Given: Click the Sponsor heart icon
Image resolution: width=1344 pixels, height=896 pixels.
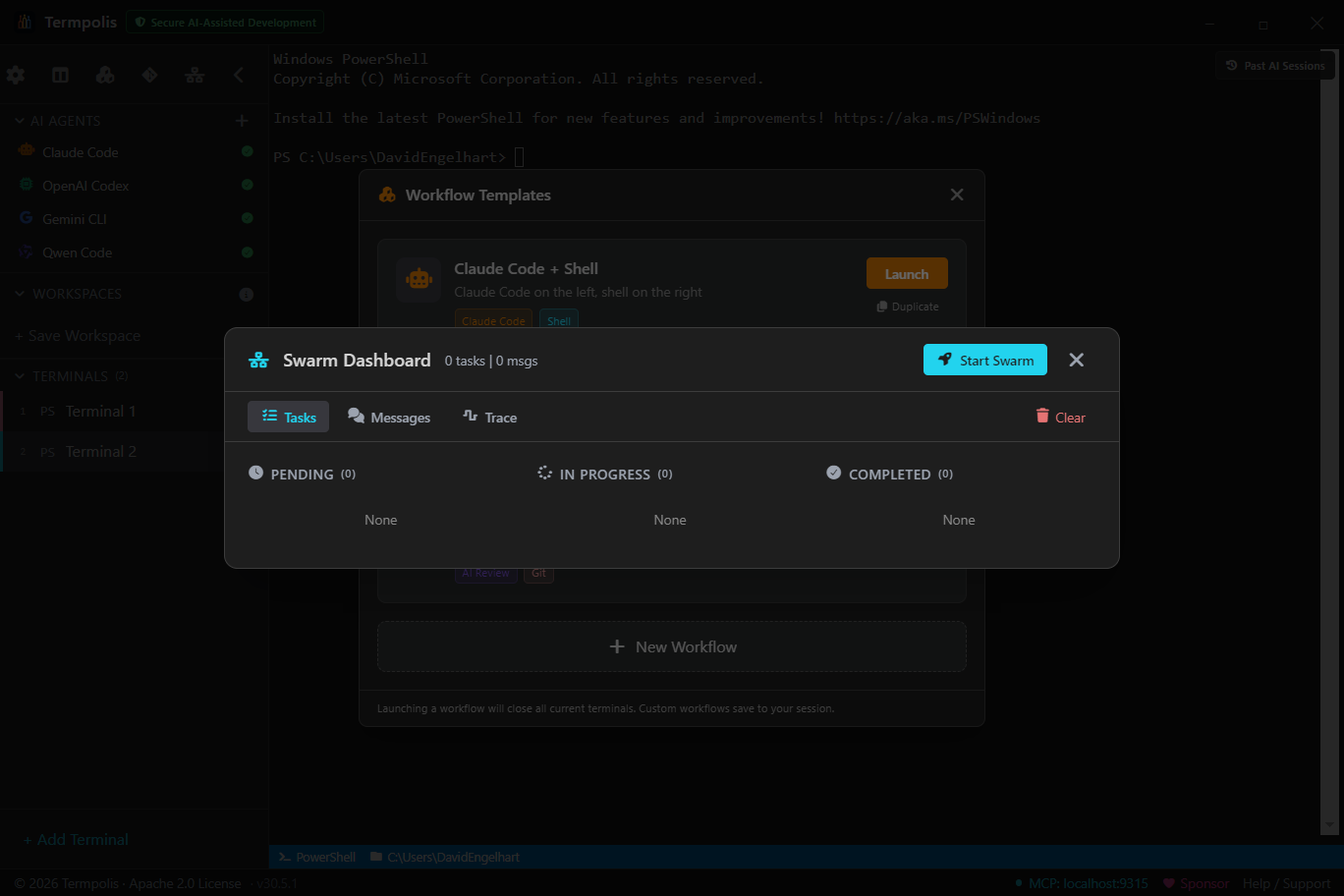Looking at the screenshot, I should pos(1168,883).
